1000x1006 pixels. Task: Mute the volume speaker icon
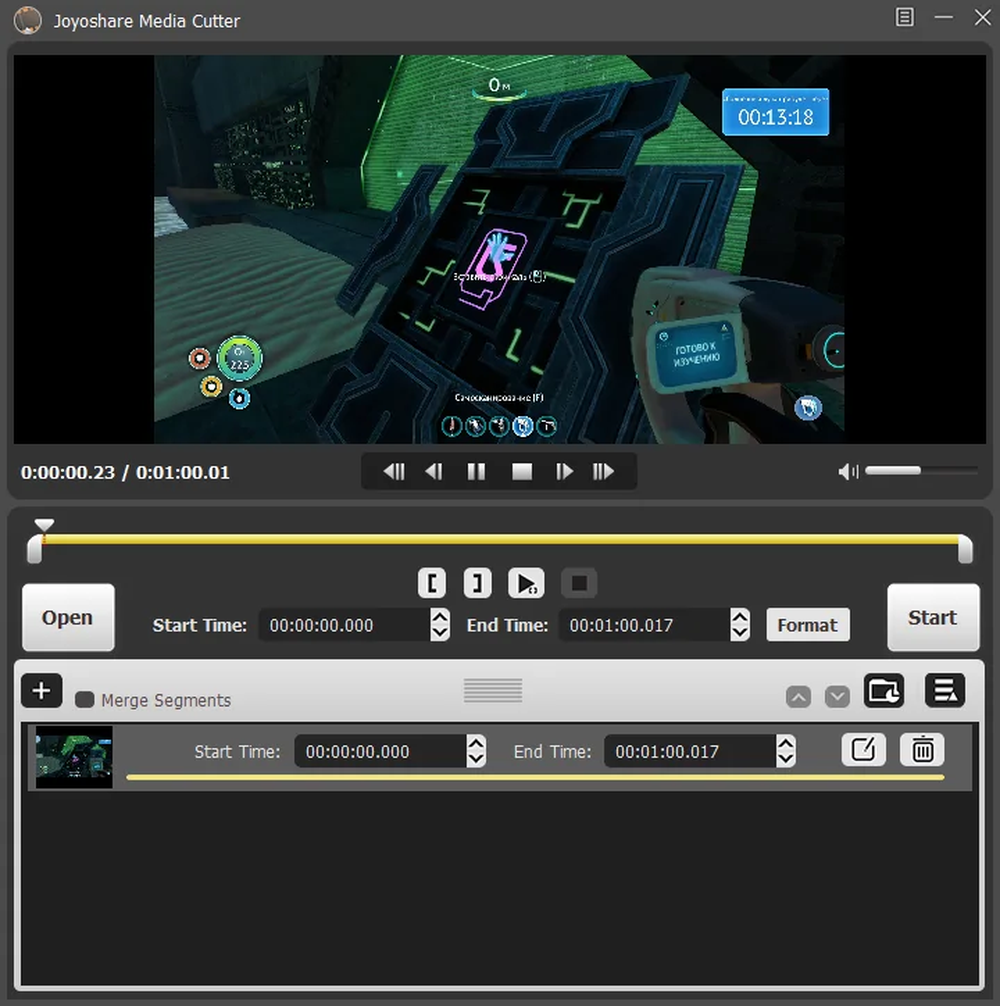[847, 472]
